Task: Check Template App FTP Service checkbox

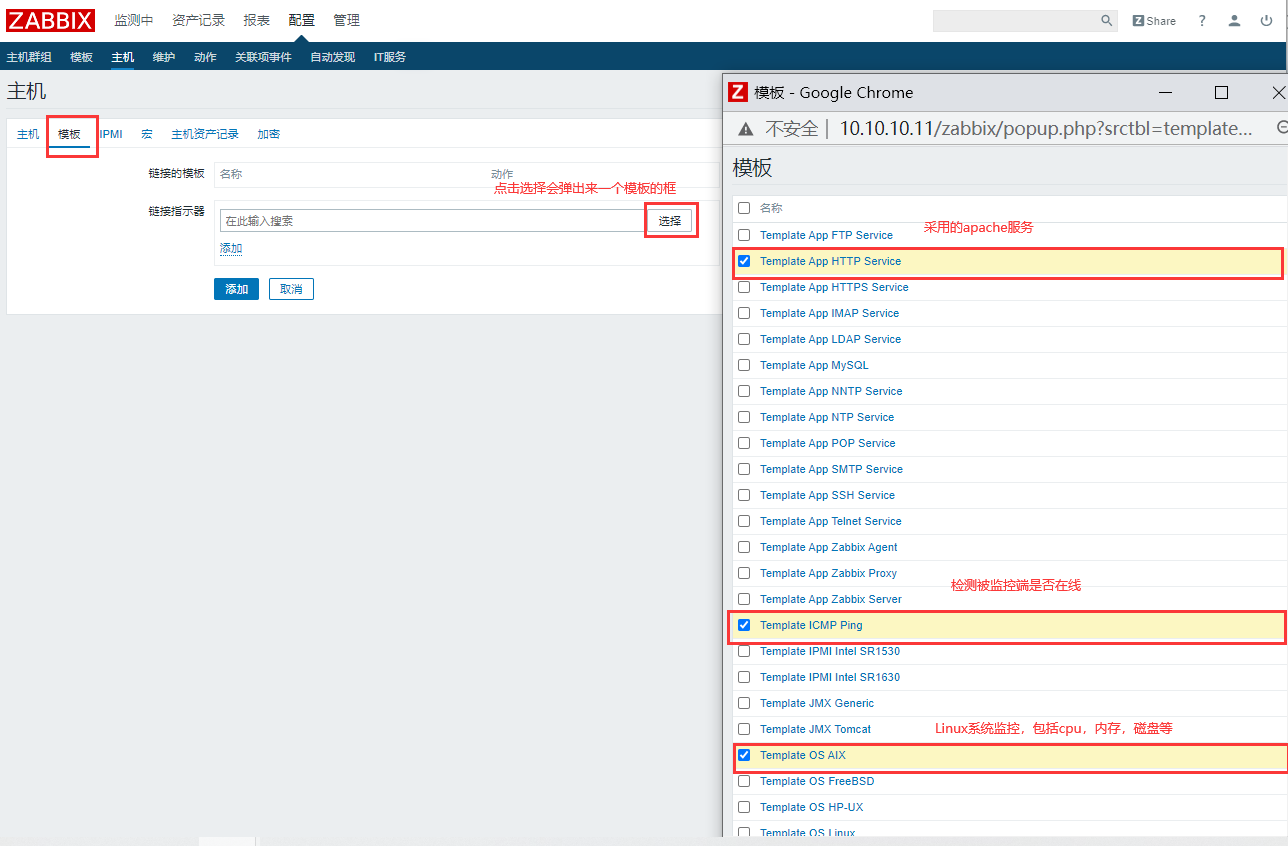Action: (x=743, y=235)
